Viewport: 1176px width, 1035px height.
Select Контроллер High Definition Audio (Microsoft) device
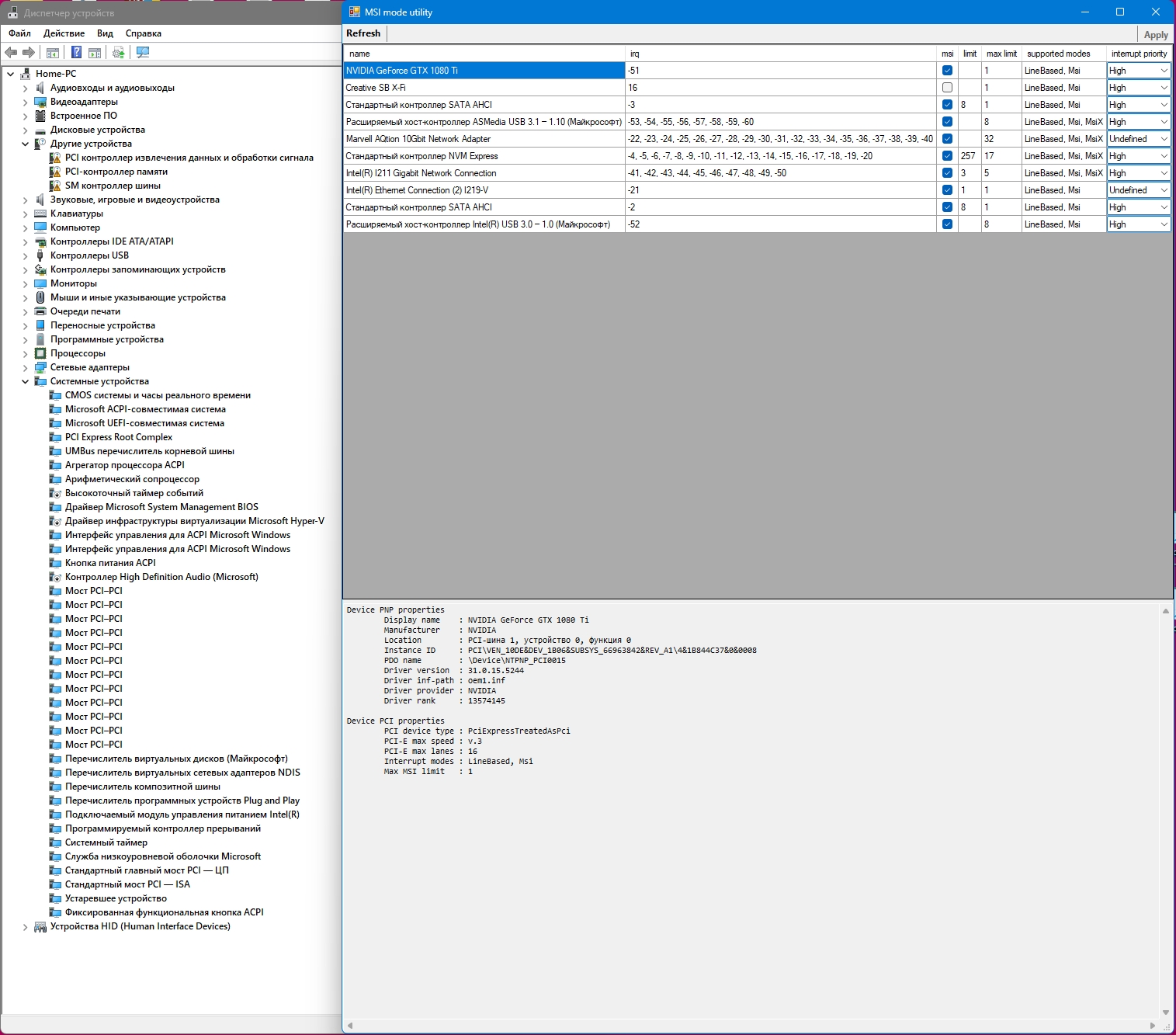tap(161, 577)
